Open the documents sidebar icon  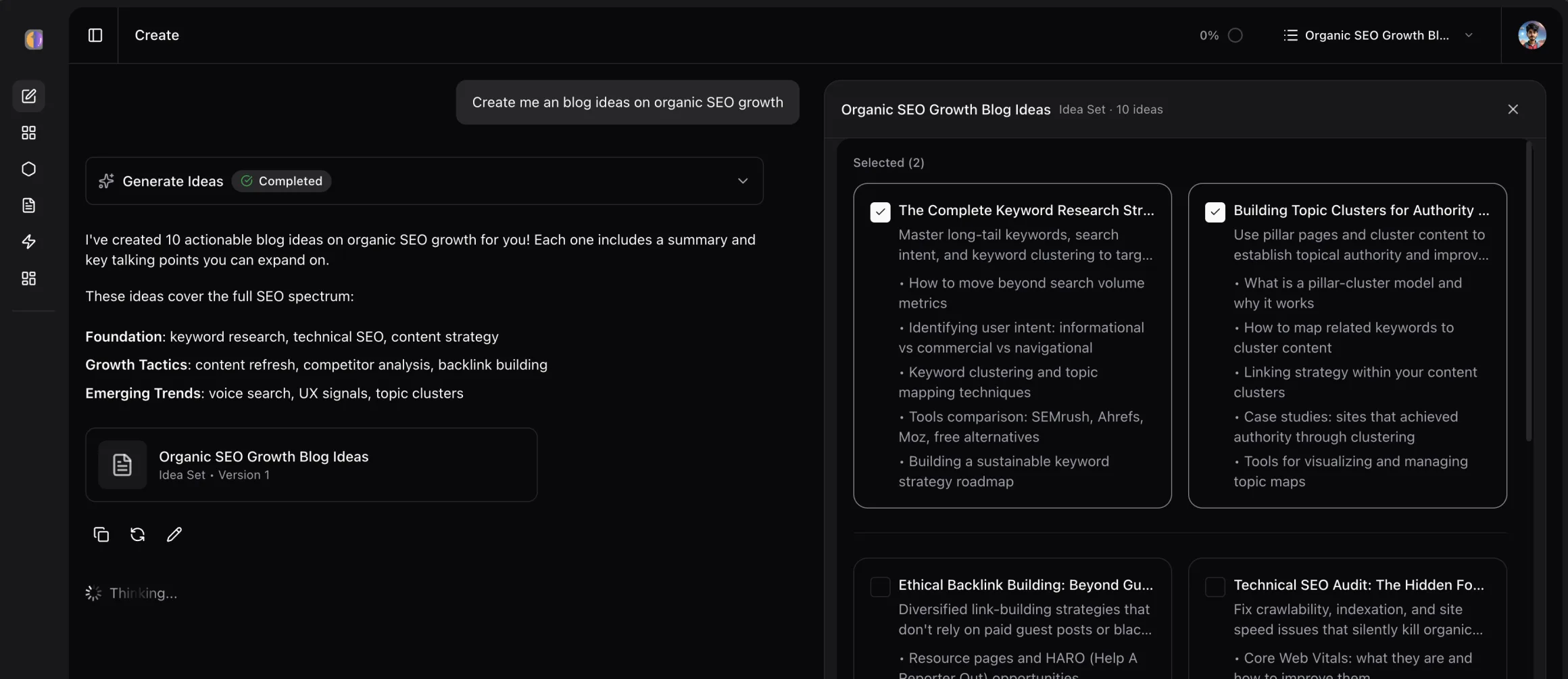tap(29, 206)
